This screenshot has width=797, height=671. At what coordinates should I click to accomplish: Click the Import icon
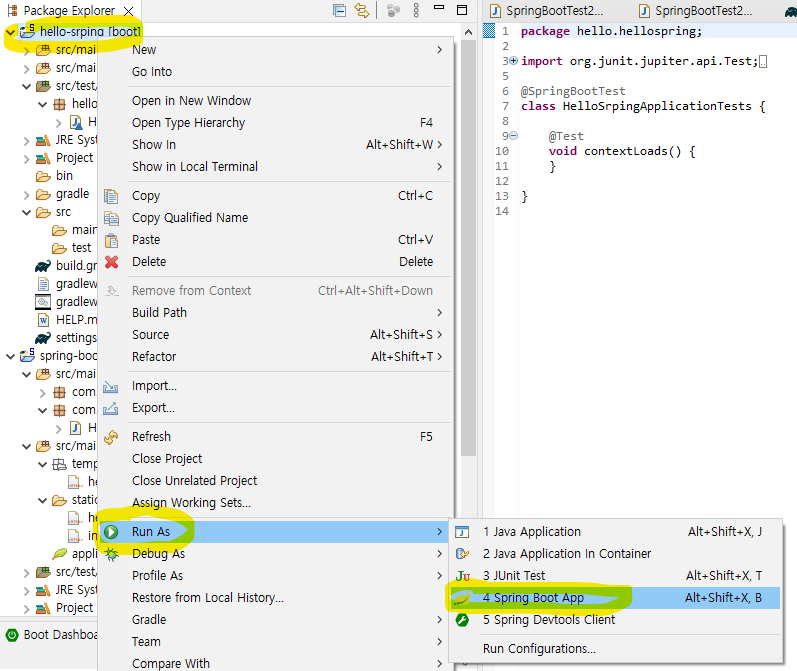(x=111, y=387)
